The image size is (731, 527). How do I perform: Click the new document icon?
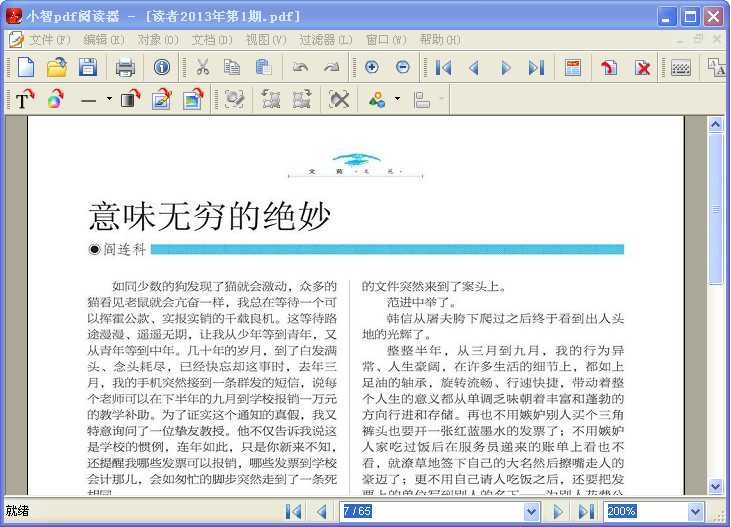(25, 68)
